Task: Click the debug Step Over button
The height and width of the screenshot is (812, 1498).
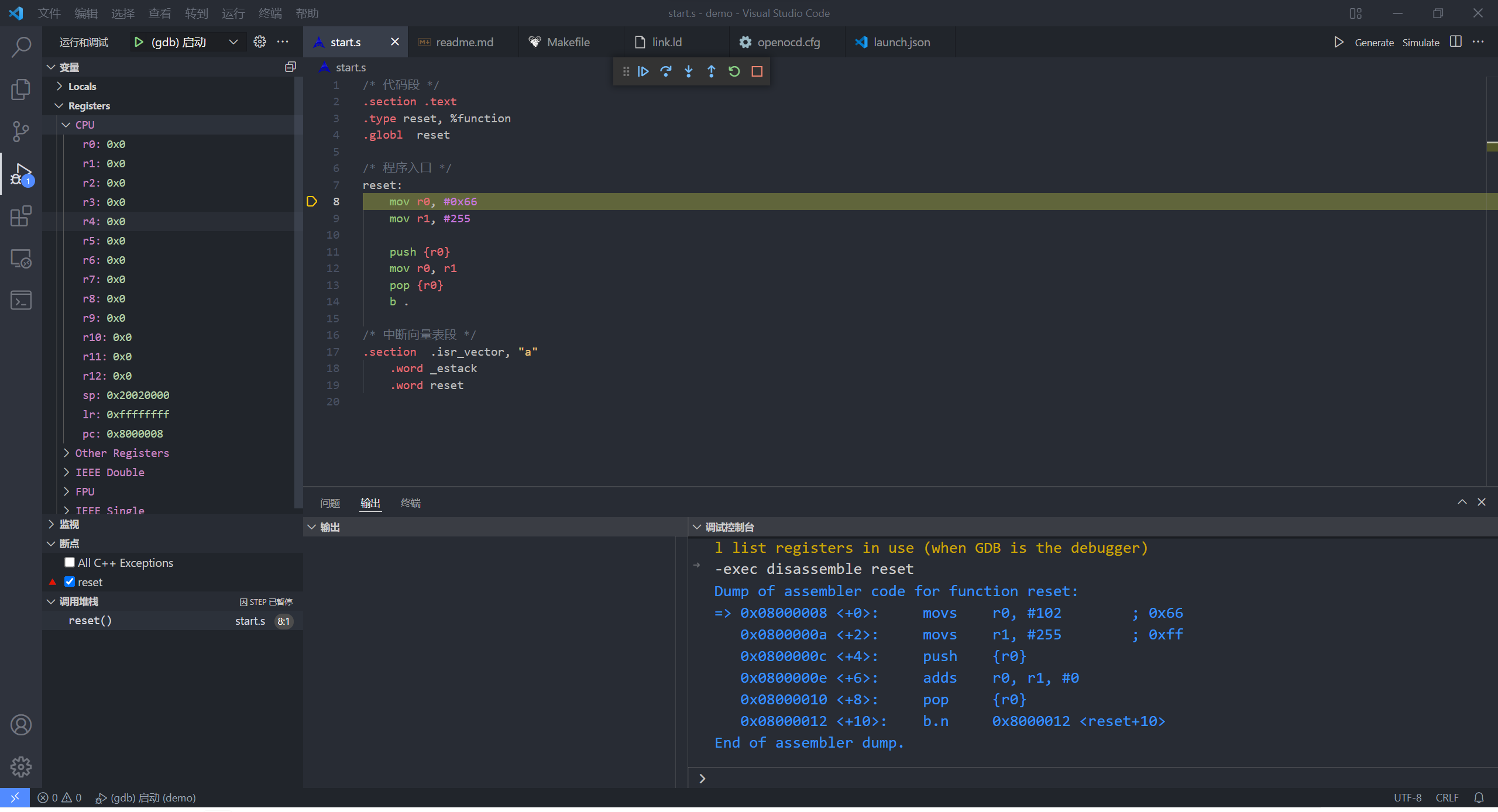Action: click(x=666, y=71)
